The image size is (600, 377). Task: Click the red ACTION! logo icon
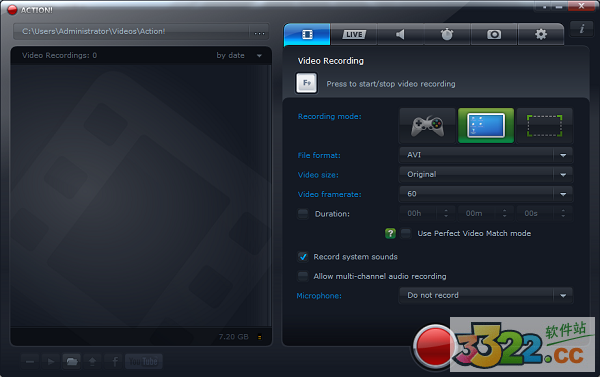(12, 10)
